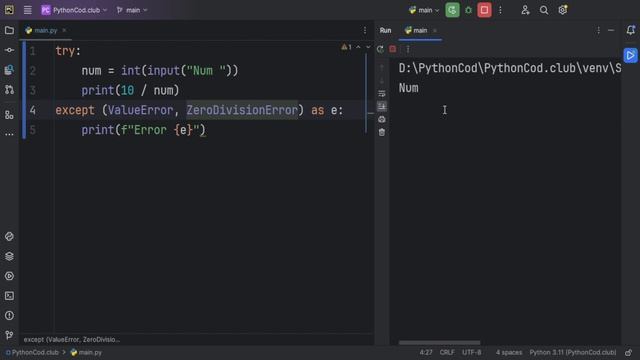Show more tool windows ellipsis
The height and width of the screenshot is (360, 640).
(x=9, y=134)
